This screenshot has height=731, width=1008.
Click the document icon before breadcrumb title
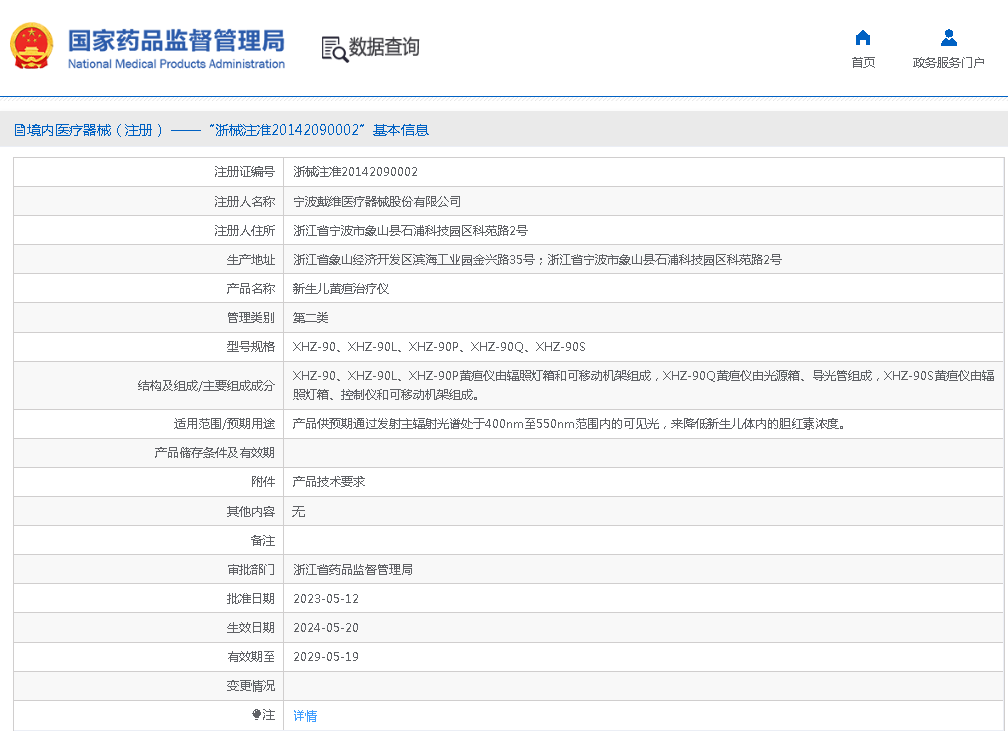pos(19,131)
